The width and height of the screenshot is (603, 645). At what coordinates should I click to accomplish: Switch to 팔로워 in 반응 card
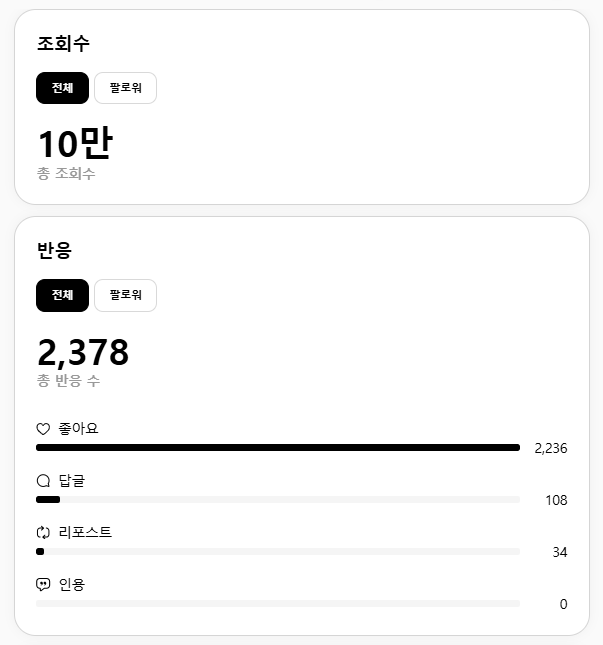tap(125, 295)
